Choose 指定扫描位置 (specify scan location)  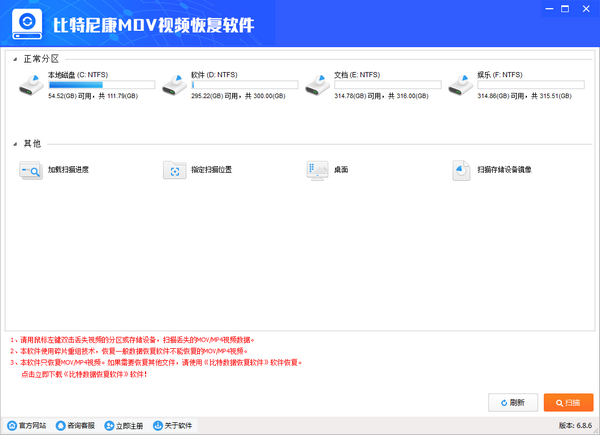click(x=199, y=170)
